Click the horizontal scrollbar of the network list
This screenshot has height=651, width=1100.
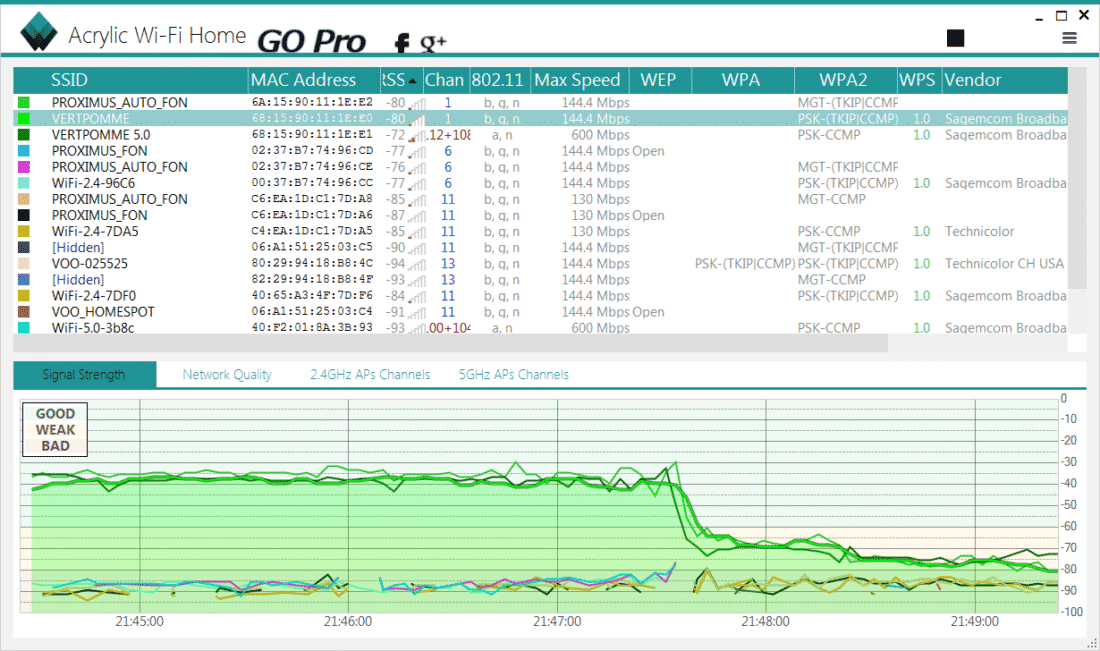pos(450,343)
